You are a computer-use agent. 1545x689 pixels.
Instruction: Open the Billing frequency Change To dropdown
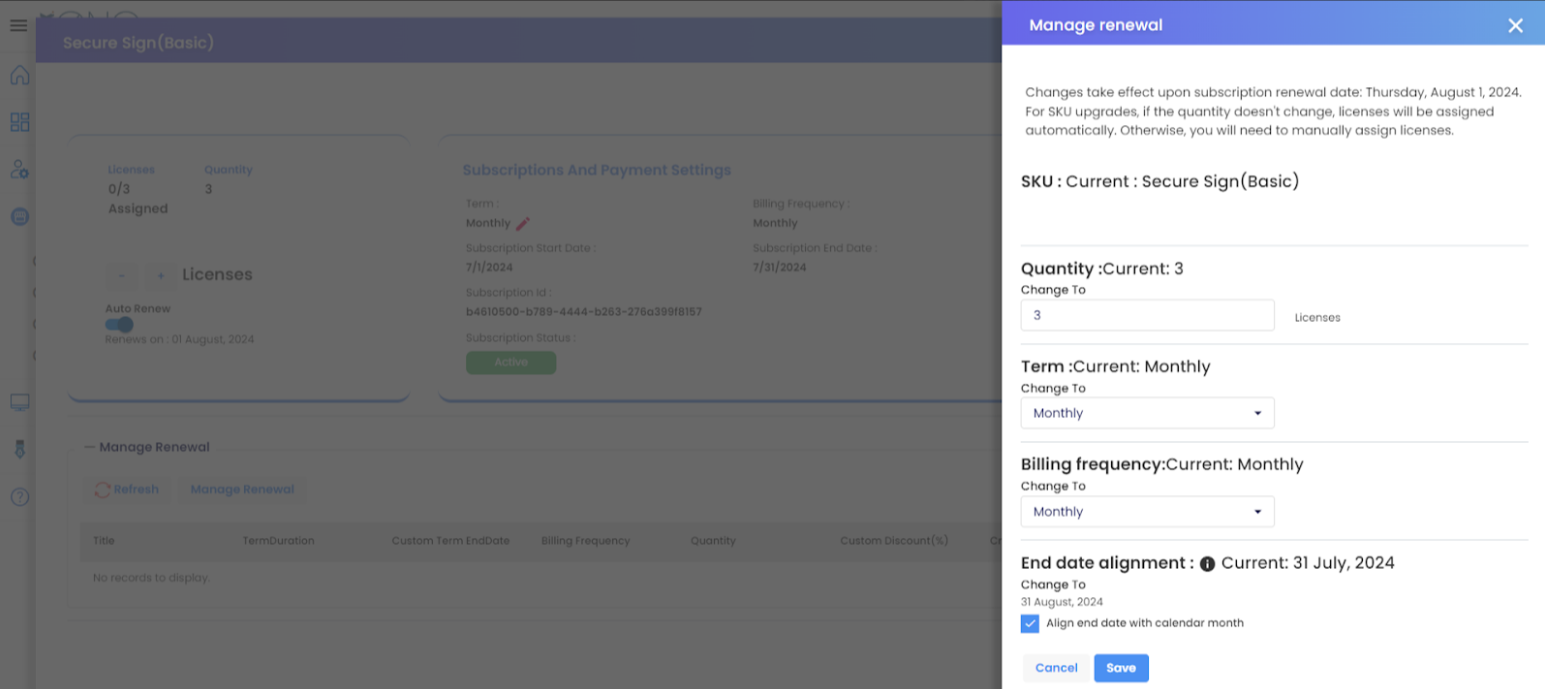(1147, 511)
